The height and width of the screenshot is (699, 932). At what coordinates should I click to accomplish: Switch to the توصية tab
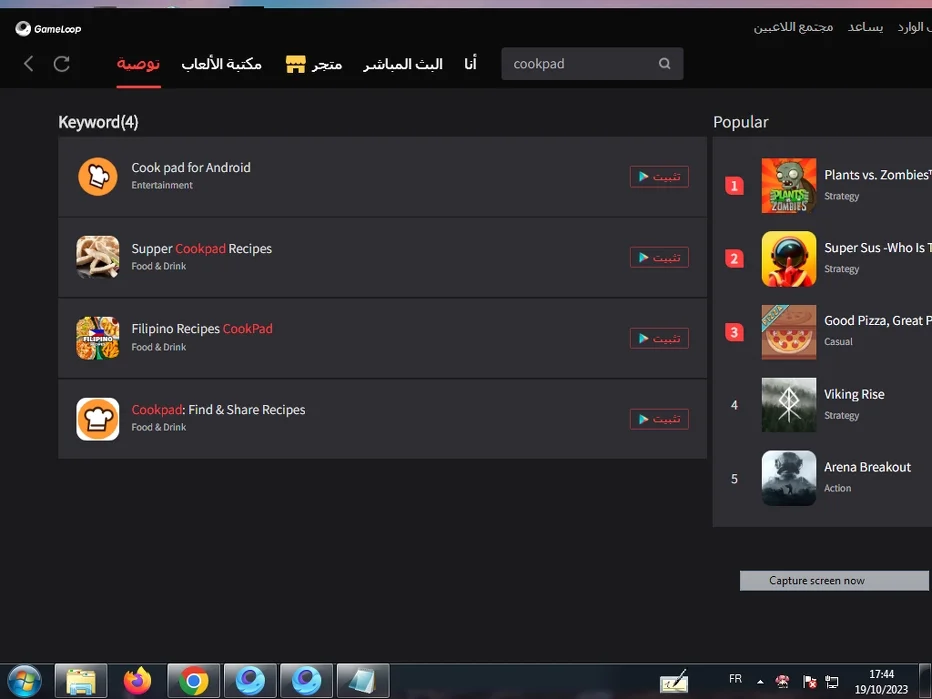point(138,64)
